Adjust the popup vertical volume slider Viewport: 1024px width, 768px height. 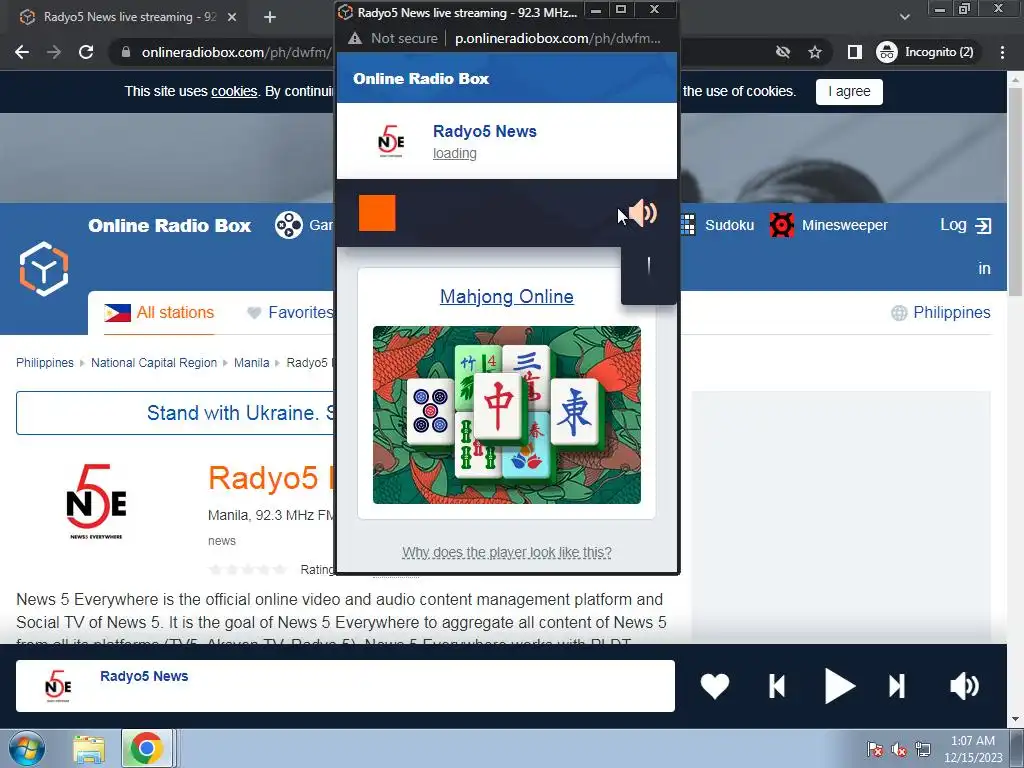coord(648,266)
